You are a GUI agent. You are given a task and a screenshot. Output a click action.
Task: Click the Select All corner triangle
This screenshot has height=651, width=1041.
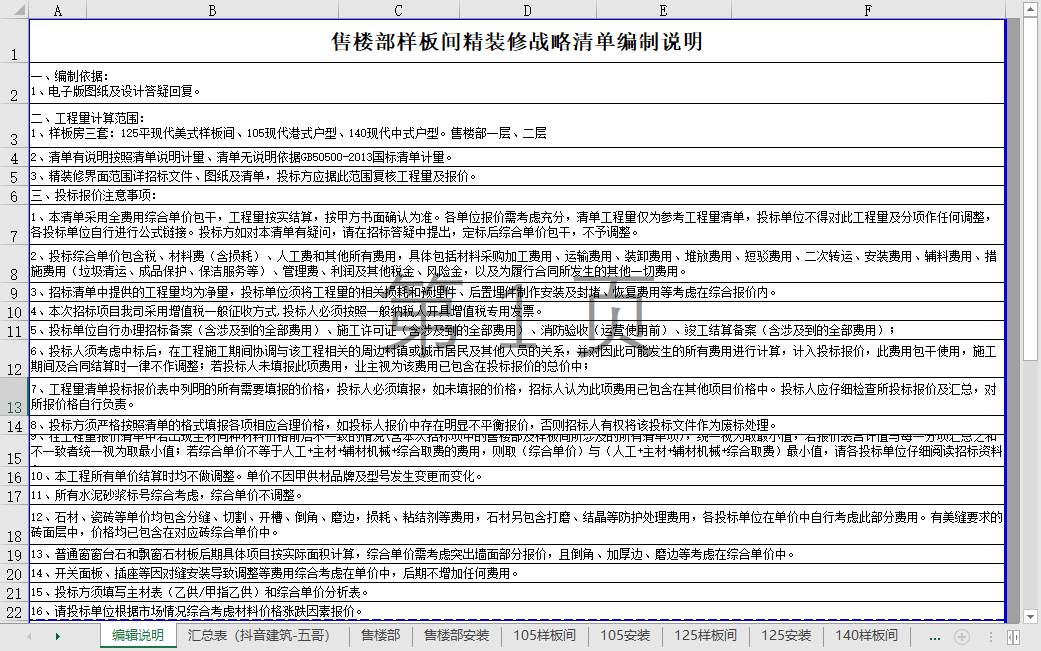point(19,10)
